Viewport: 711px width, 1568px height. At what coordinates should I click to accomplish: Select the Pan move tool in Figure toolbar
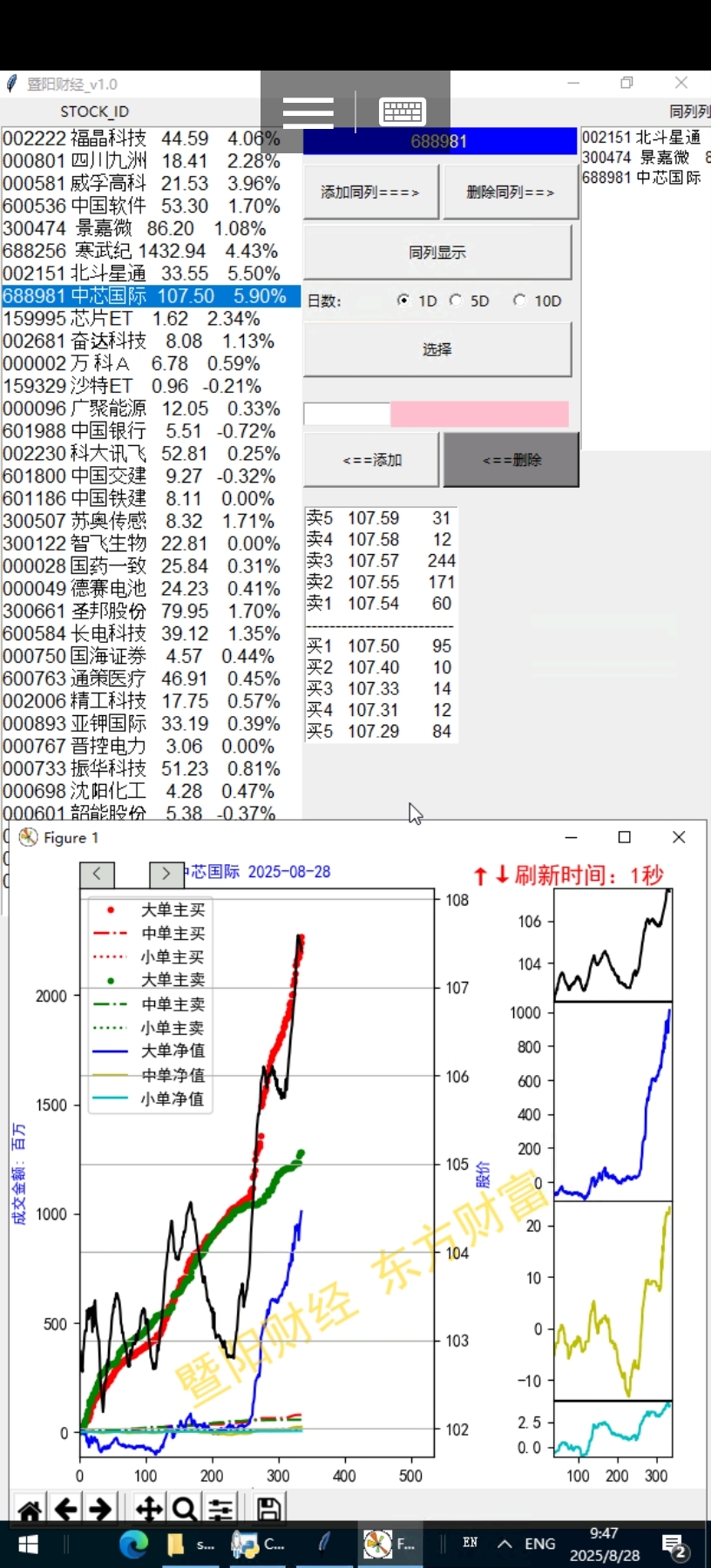click(x=149, y=1510)
